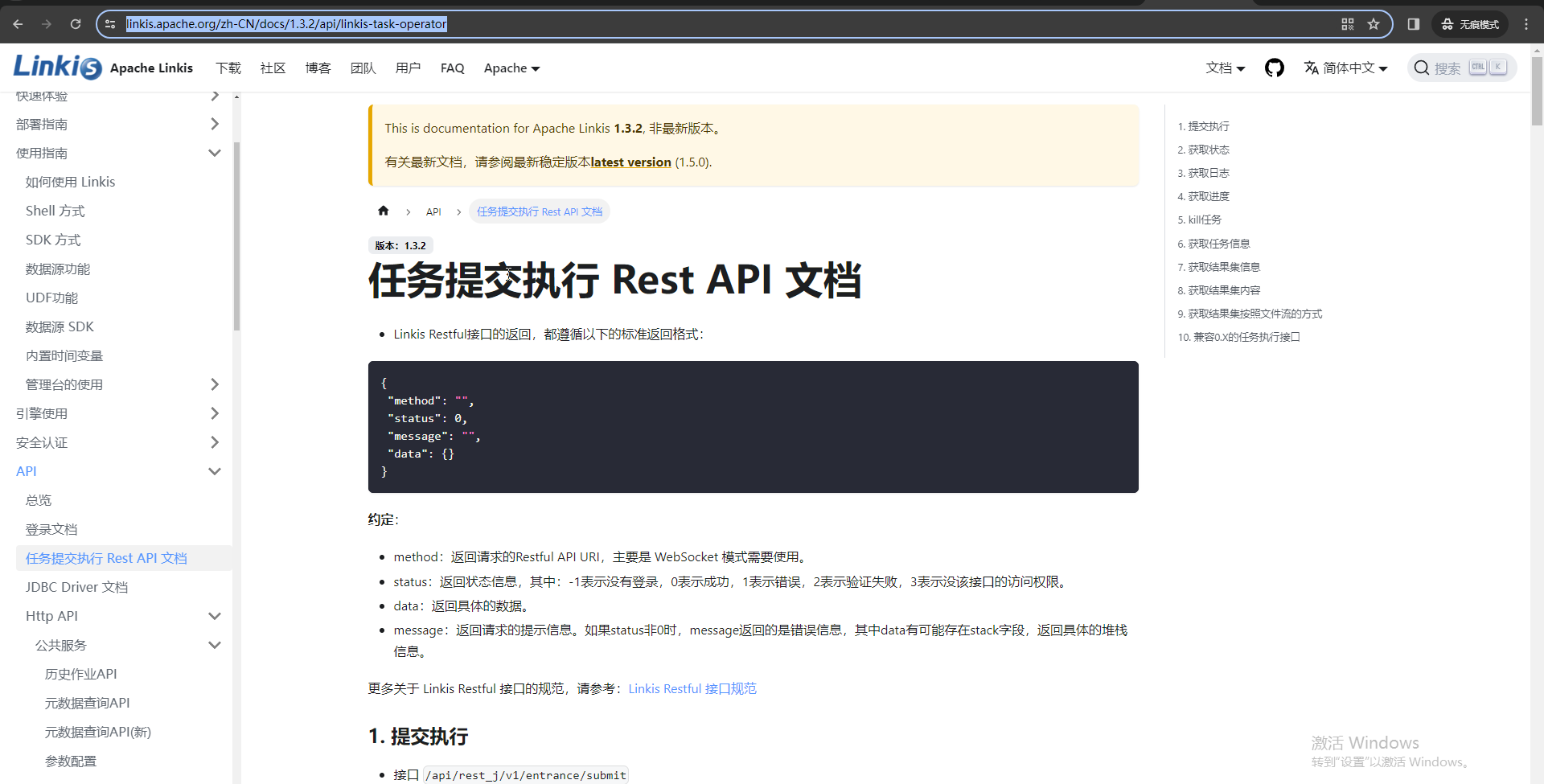Open 数据源功能 sidebar page
The image size is (1544, 784).
[58, 269]
